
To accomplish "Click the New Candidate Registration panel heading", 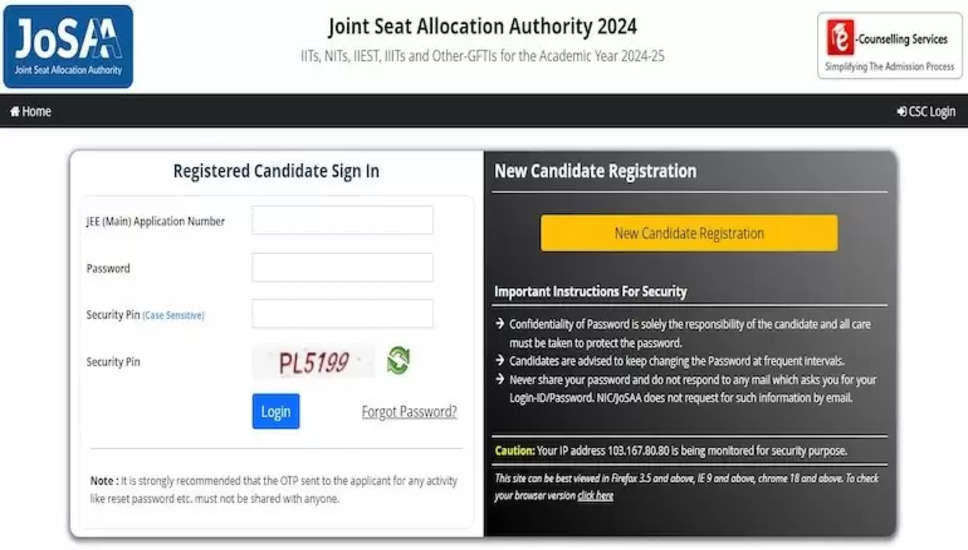I will tap(595, 171).
